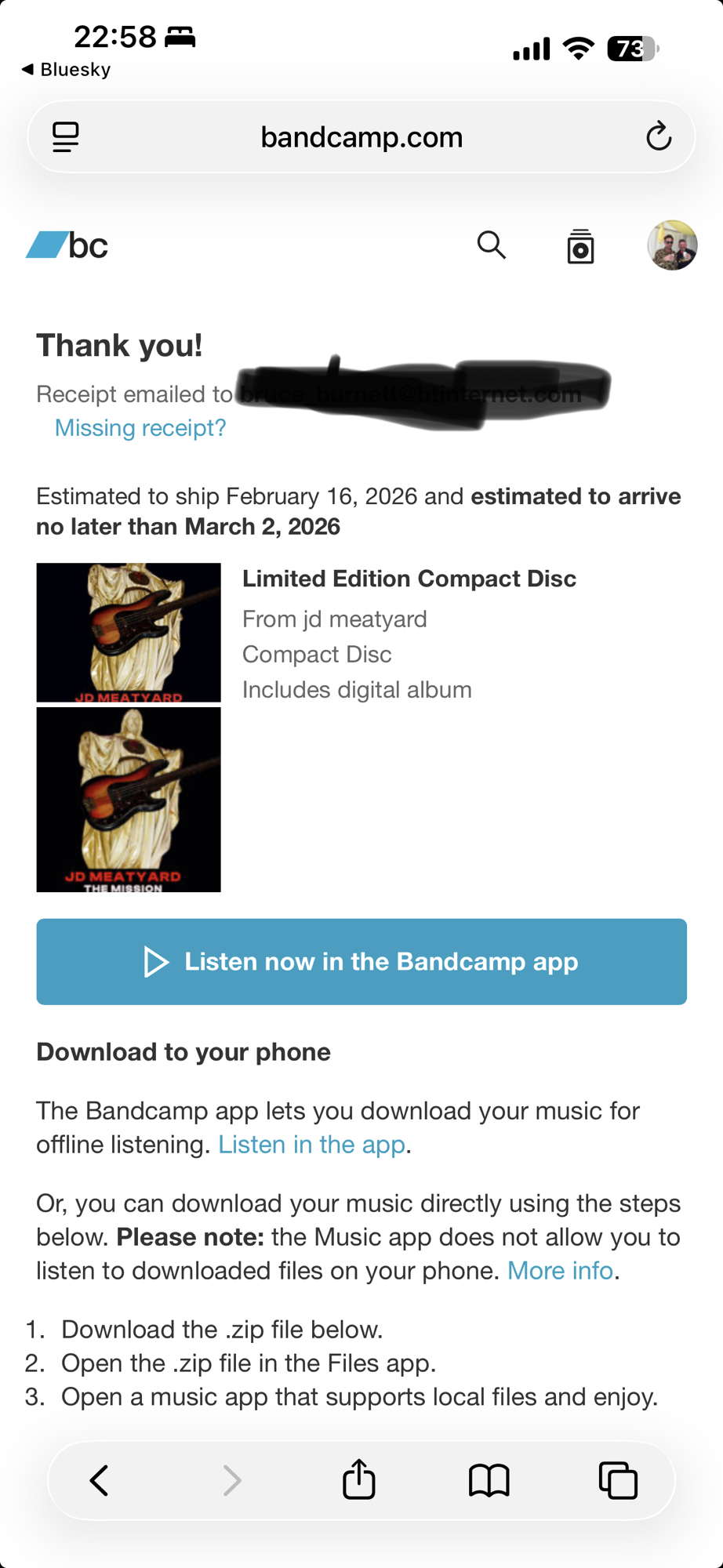
Task: Open Safari bookmarks book icon
Action: click(x=489, y=1481)
